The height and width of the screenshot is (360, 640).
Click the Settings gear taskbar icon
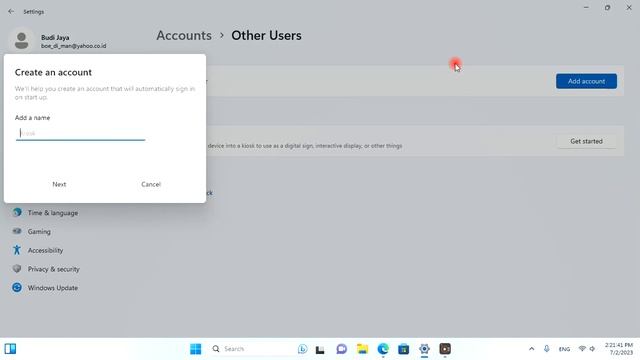click(x=424, y=349)
